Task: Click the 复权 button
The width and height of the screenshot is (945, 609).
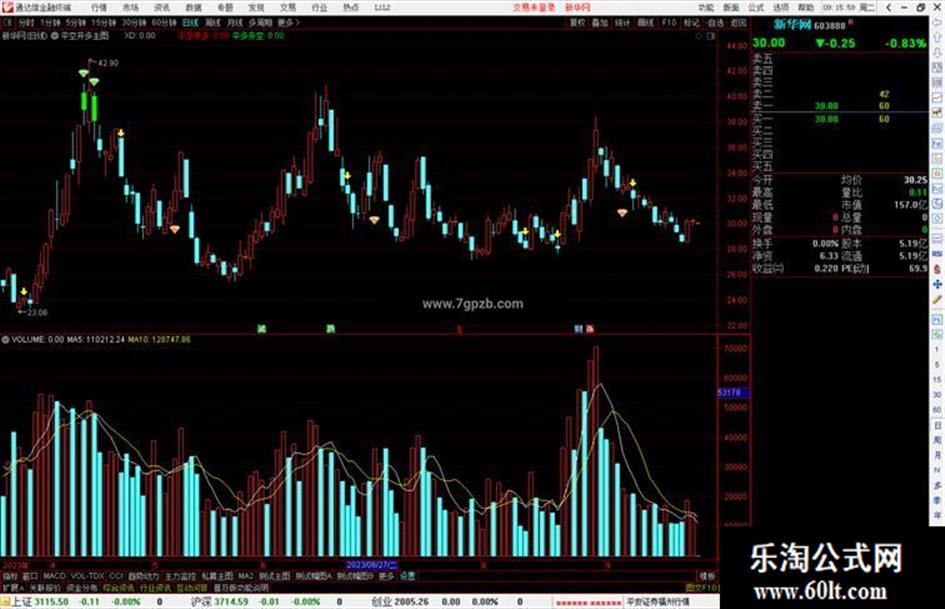Action: click(577, 22)
